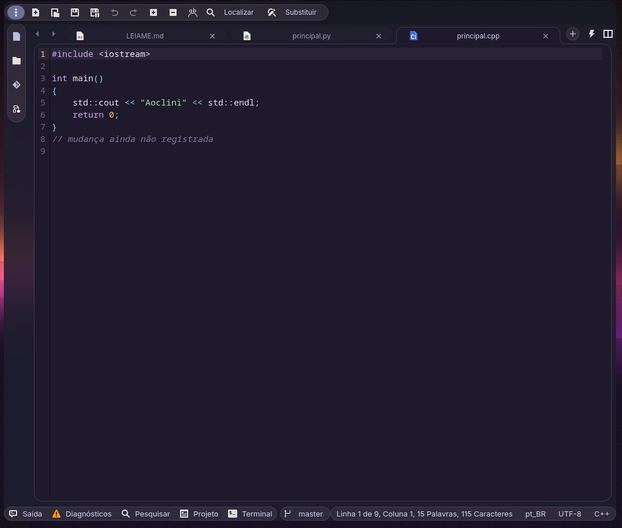Open the folder browser sidebar panel
Image resolution: width=622 pixels, height=528 pixels.
[16, 61]
